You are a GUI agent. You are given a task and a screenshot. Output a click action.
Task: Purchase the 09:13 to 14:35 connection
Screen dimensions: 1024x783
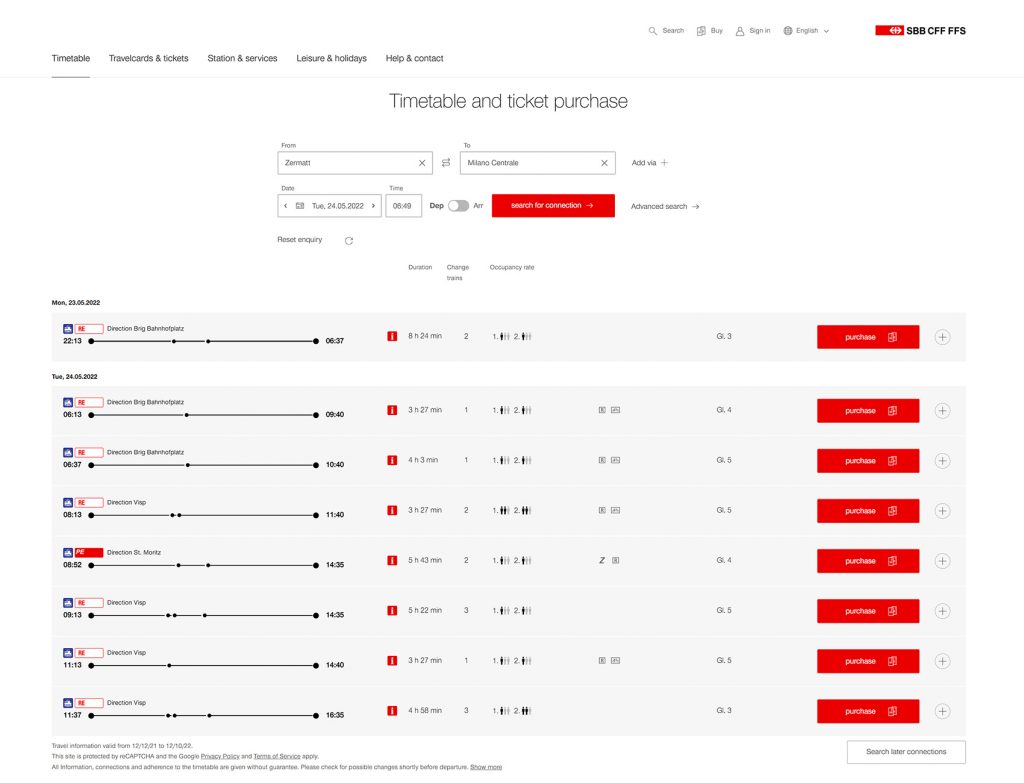click(x=868, y=611)
